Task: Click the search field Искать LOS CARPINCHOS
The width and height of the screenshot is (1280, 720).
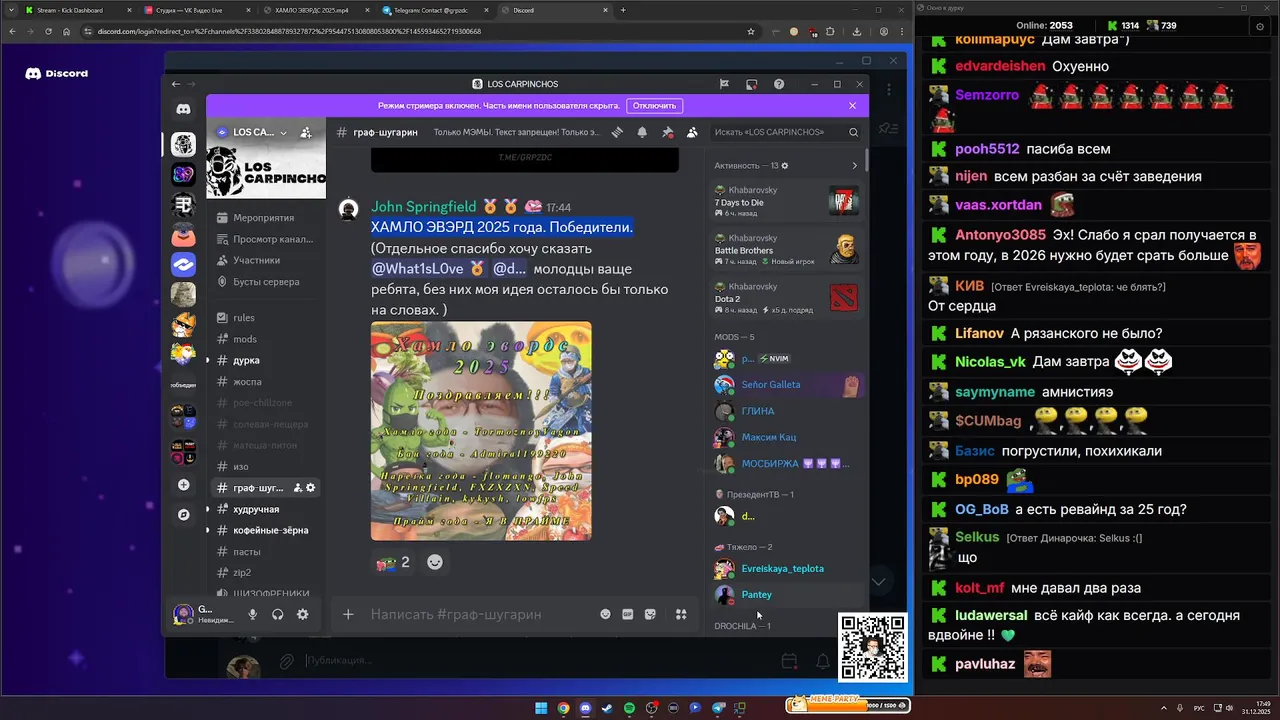Action: 785,132
